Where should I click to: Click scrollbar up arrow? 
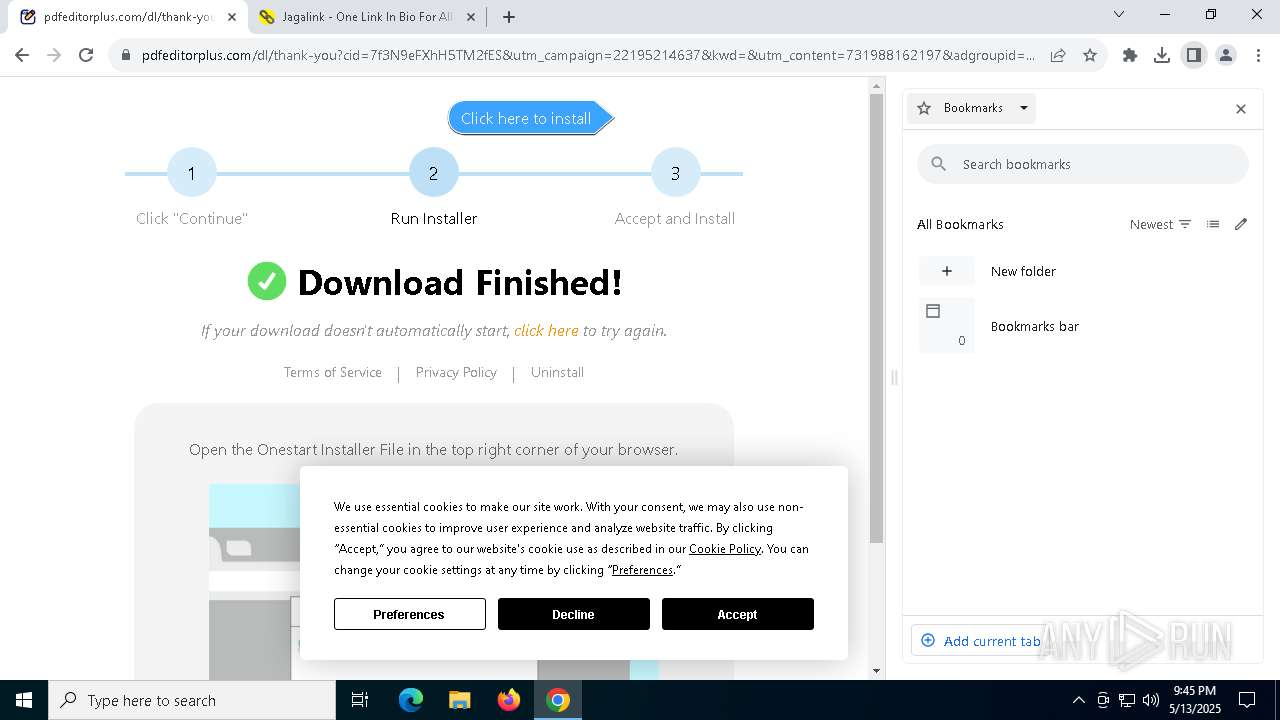pos(877,86)
